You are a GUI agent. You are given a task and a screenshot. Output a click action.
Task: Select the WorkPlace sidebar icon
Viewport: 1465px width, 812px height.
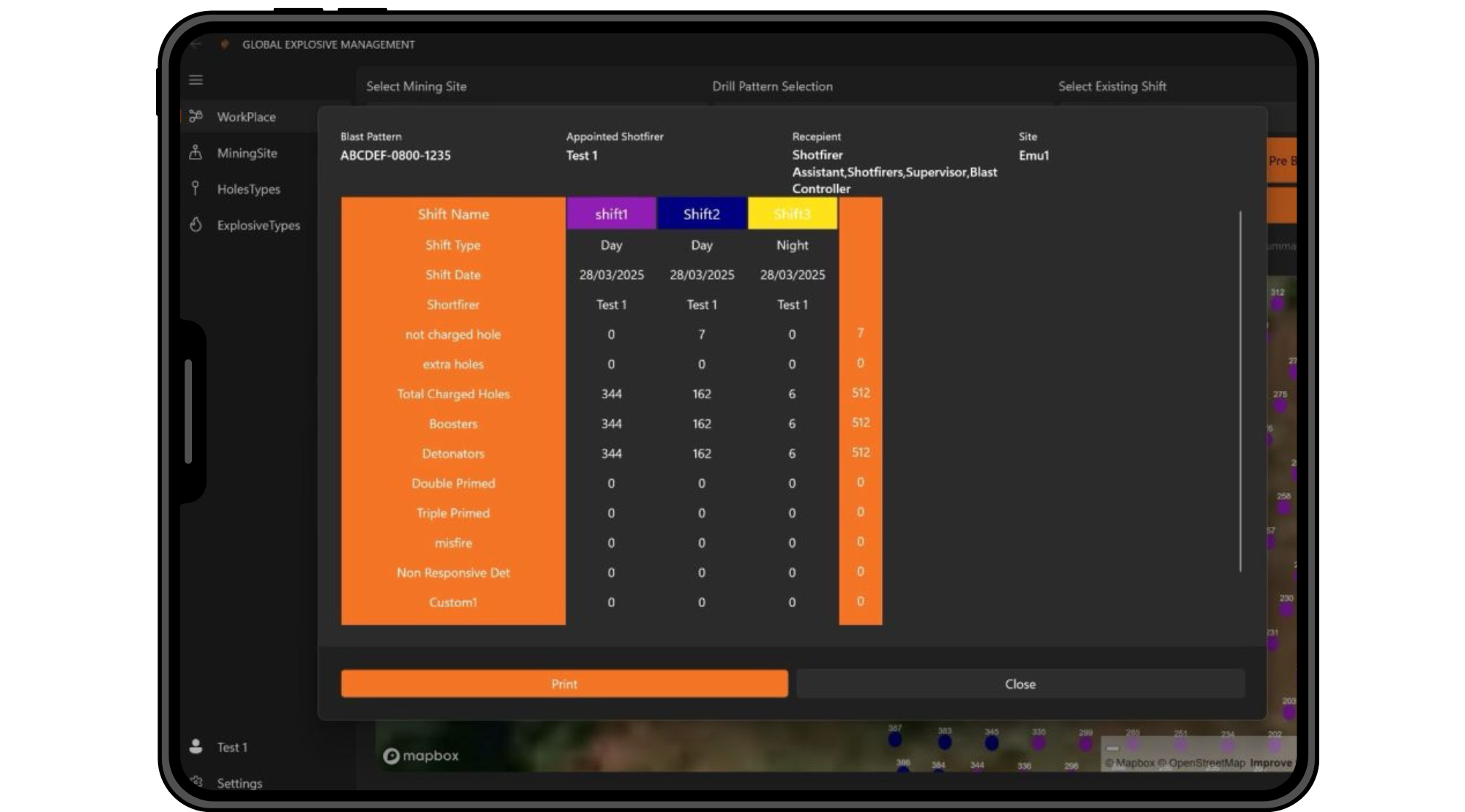195,116
